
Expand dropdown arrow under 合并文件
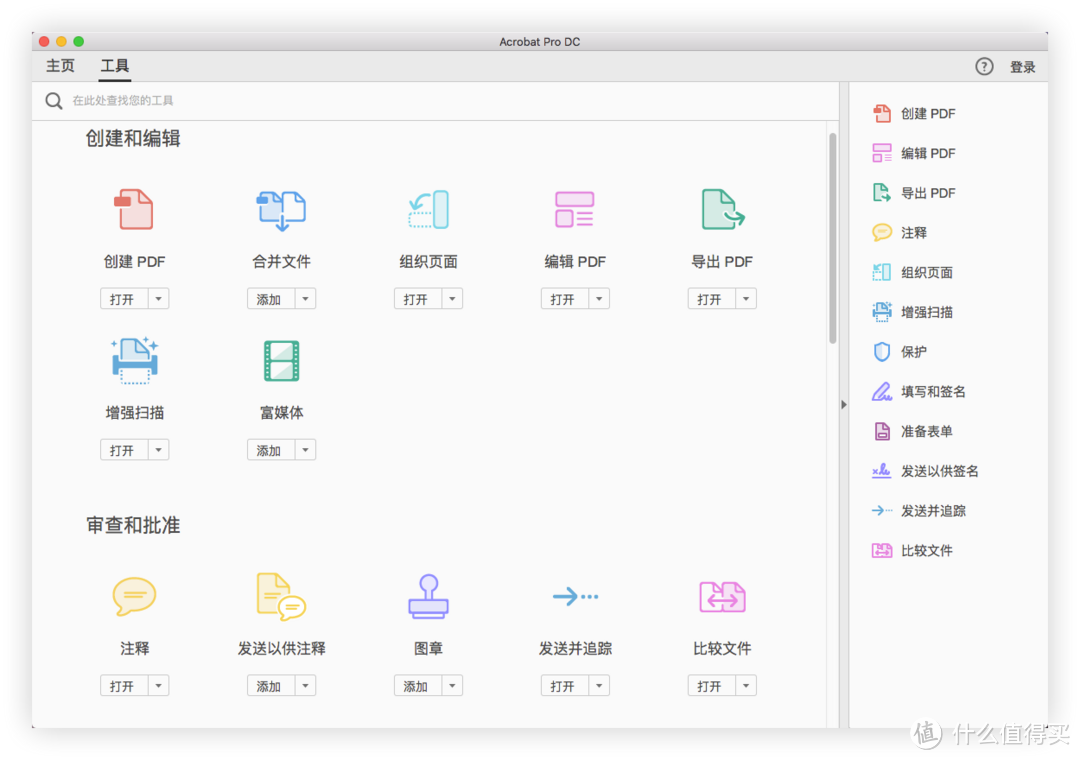(x=305, y=299)
